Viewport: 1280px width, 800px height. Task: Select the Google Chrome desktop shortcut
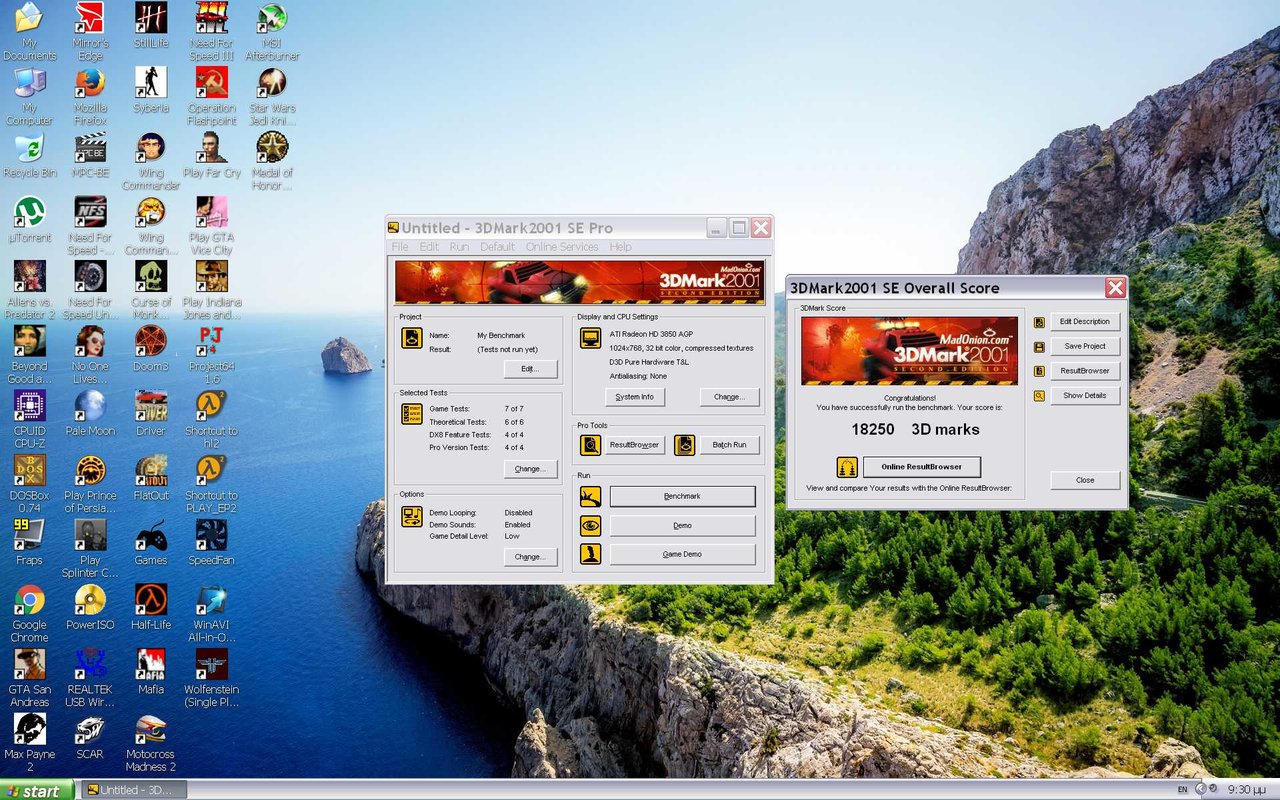(x=29, y=612)
